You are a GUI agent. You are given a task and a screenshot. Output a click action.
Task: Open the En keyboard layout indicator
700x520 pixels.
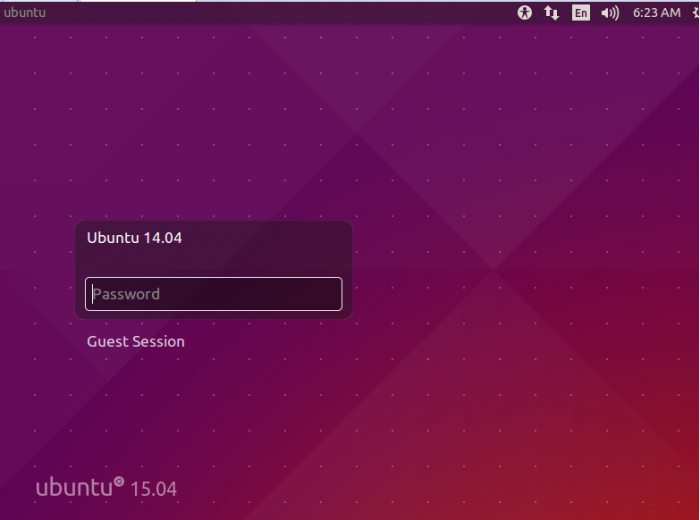coord(581,12)
